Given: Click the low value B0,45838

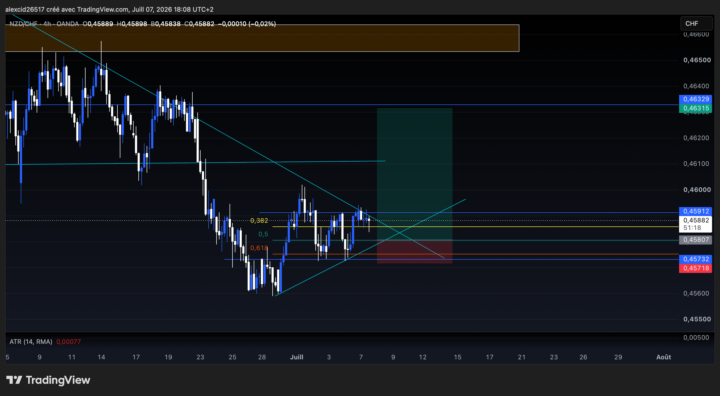Looking at the screenshot, I should (166, 24).
